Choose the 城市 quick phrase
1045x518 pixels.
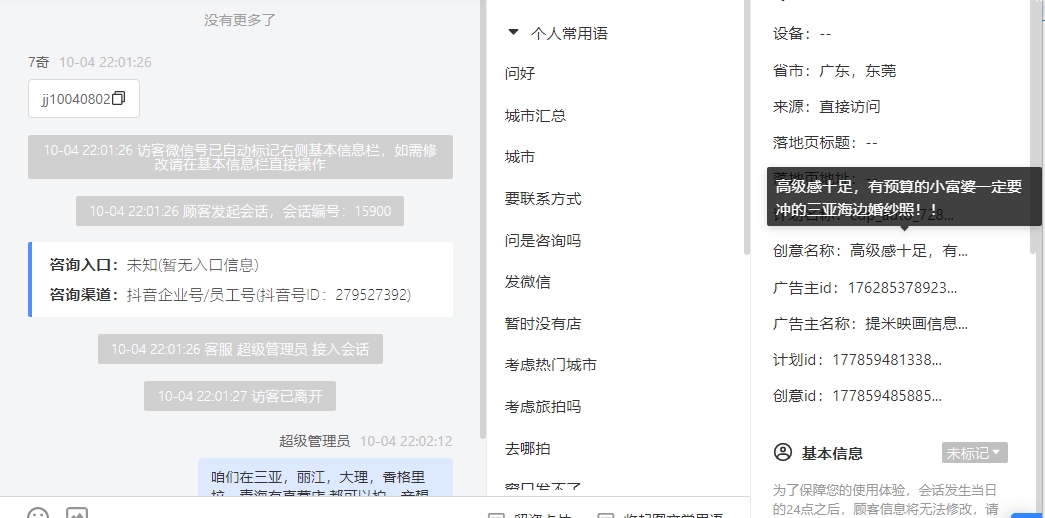coord(520,157)
